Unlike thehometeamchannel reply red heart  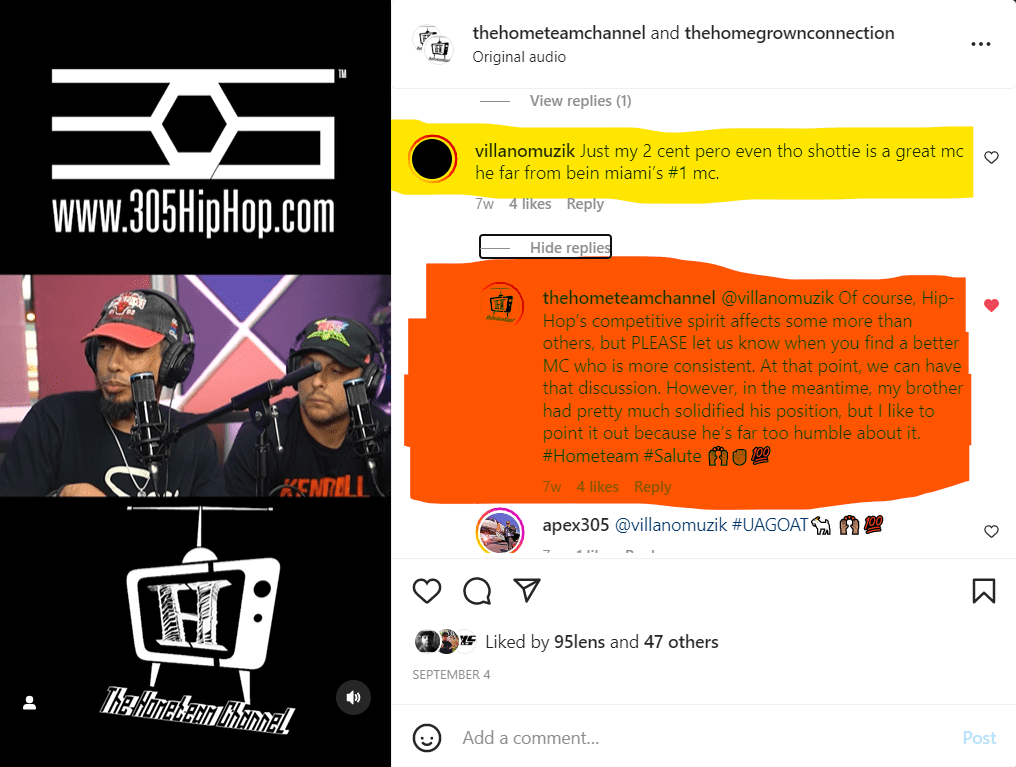991,305
